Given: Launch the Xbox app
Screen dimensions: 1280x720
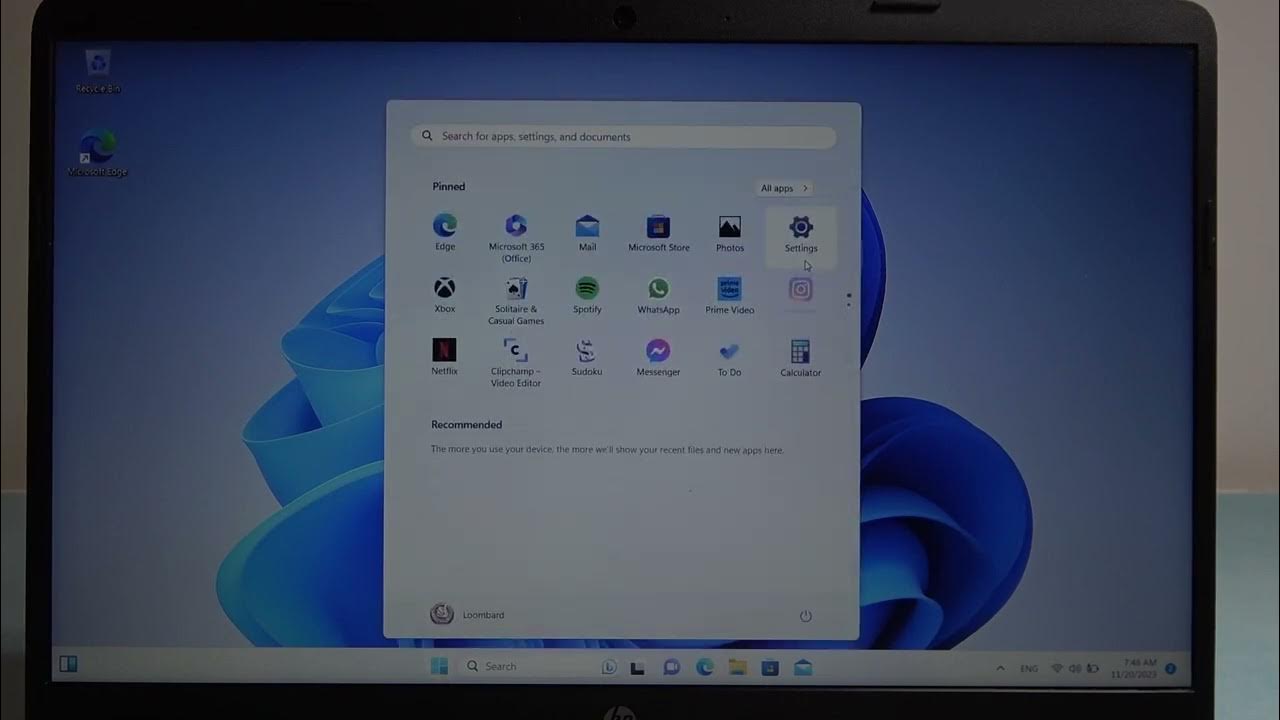Looking at the screenshot, I should [x=444, y=294].
